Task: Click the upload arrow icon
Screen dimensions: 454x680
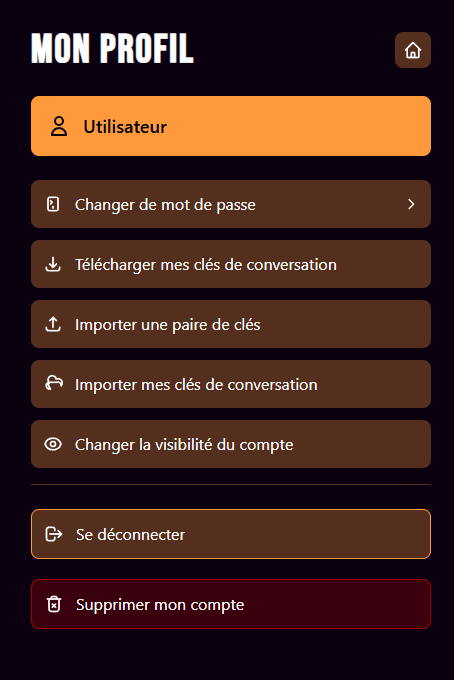Action: pyautogui.click(x=53, y=324)
